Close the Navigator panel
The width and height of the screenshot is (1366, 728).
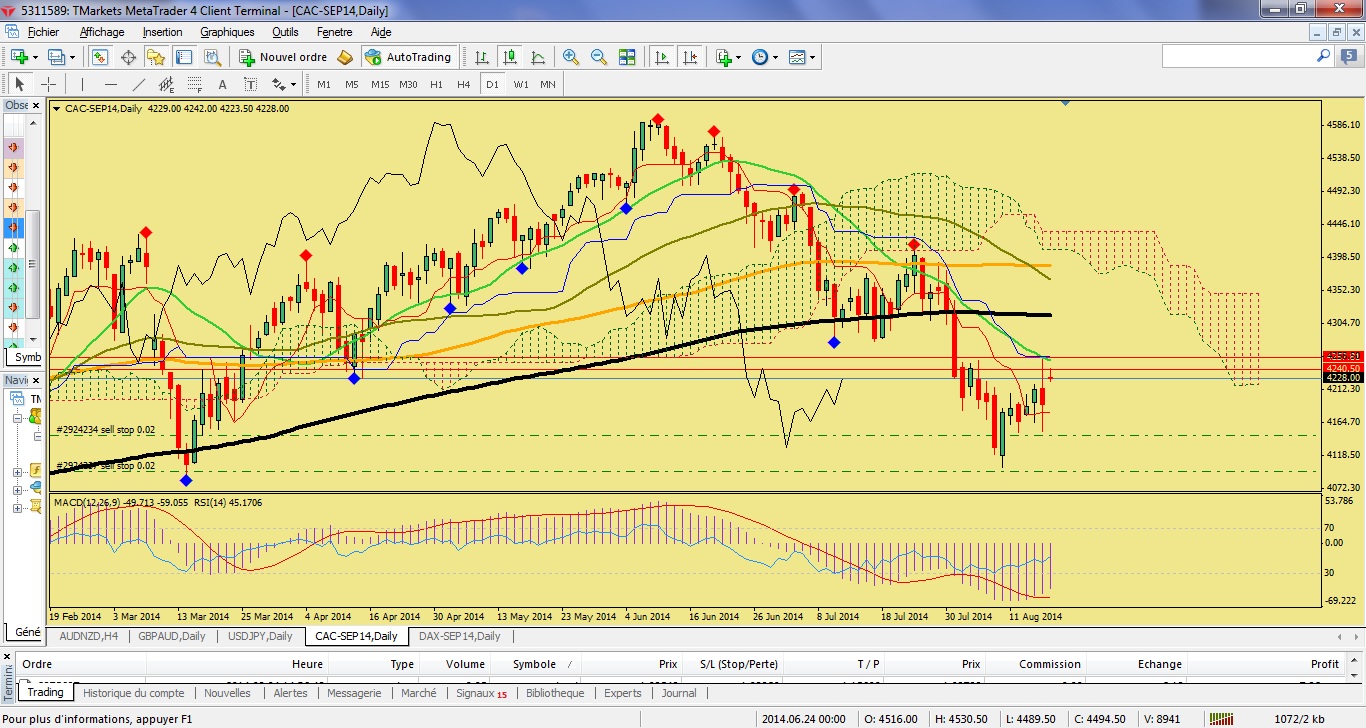tap(38, 380)
